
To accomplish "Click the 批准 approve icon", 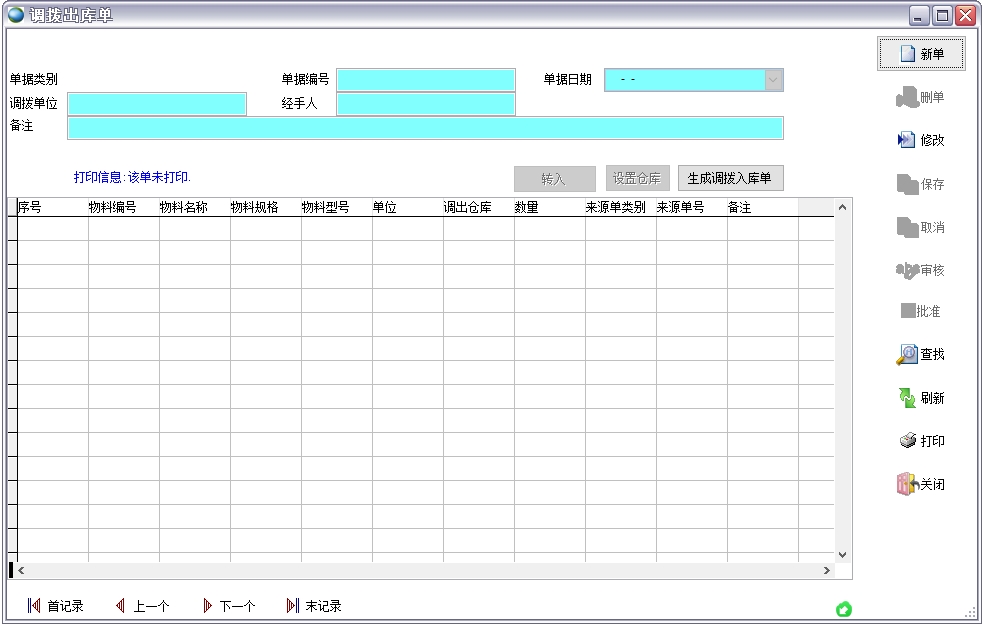I will [921, 311].
